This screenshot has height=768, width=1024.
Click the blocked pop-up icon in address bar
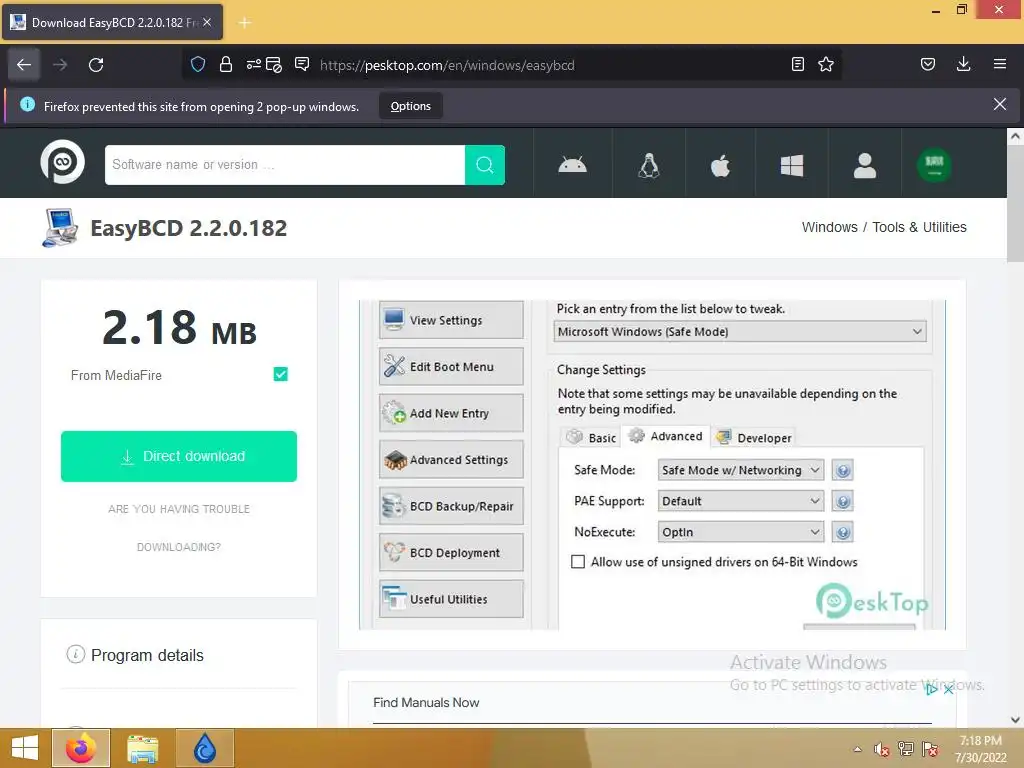274,65
